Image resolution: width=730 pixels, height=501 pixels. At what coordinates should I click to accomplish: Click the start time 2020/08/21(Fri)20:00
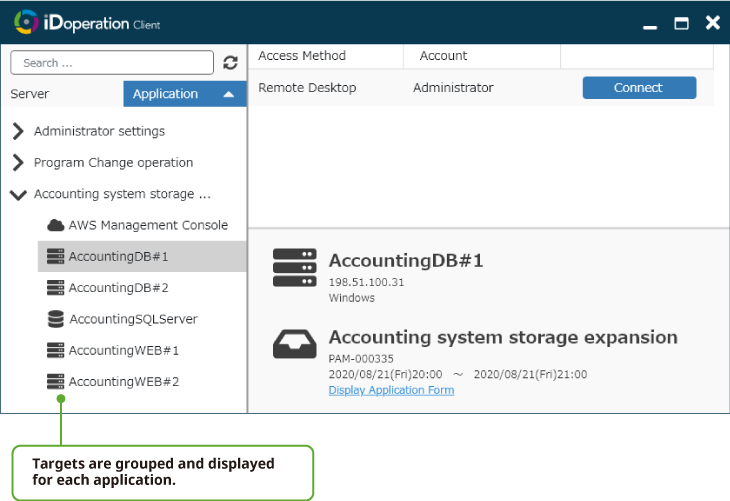coord(385,374)
